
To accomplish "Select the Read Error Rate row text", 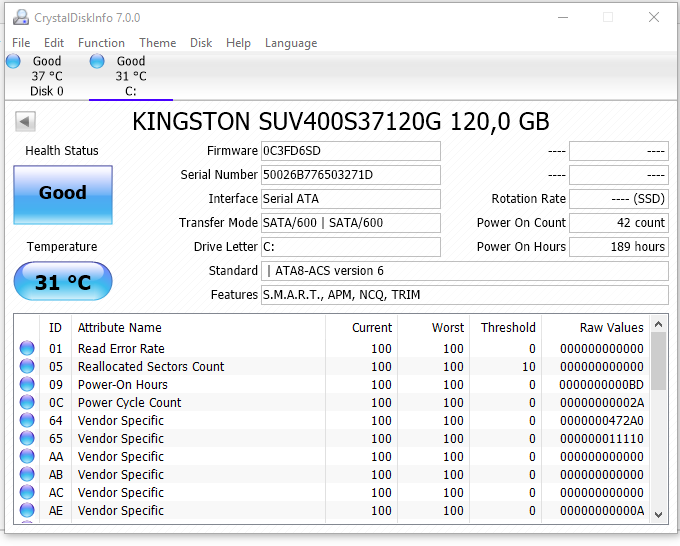I will coord(121,349).
